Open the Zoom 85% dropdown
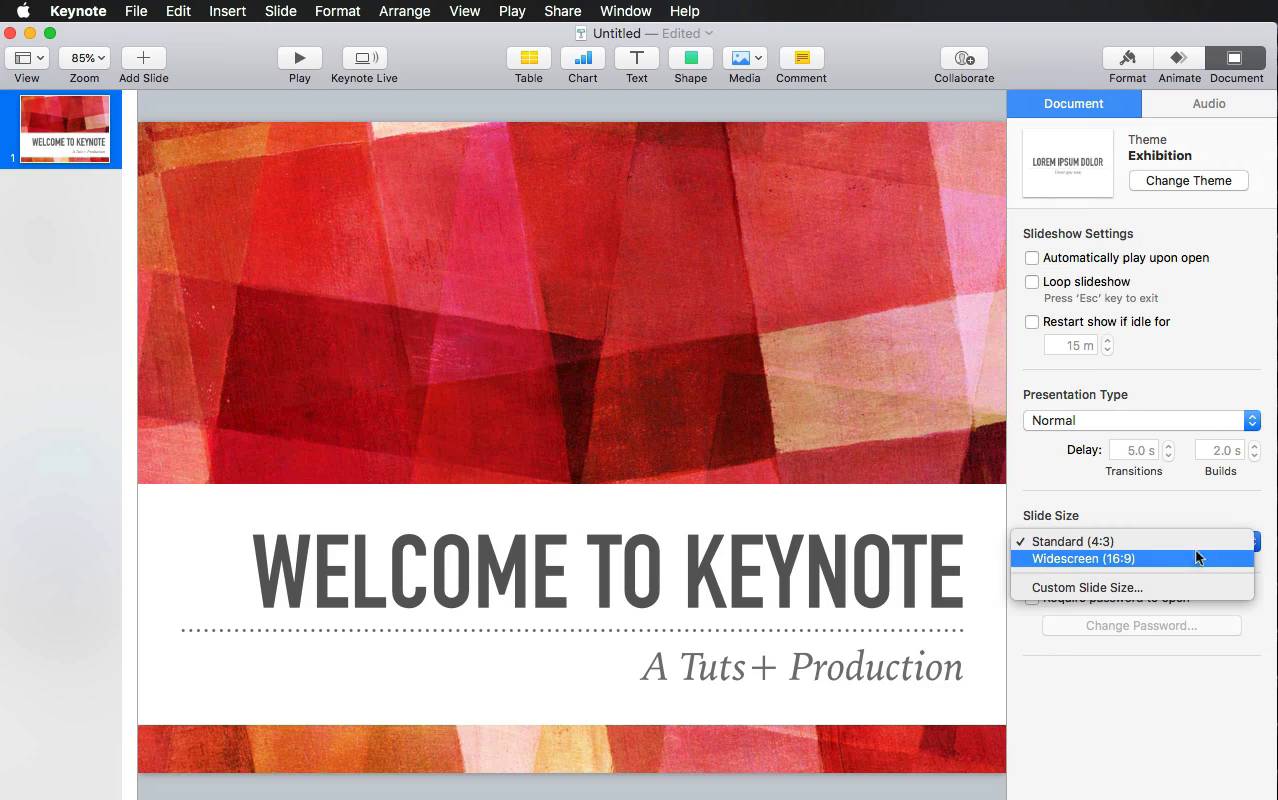Viewport: 1278px width, 800px height. [84, 58]
